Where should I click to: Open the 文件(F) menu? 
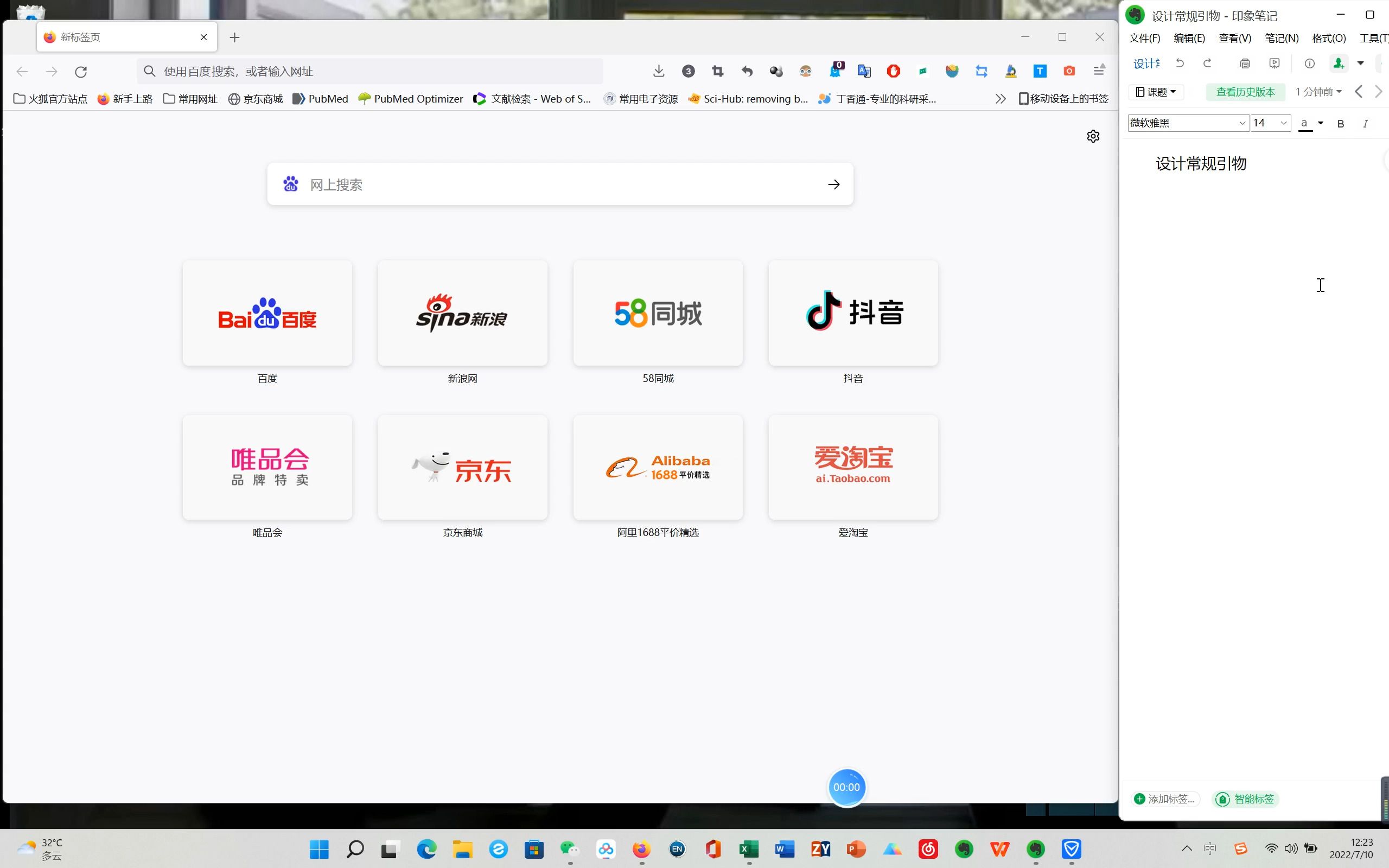pyautogui.click(x=1144, y=39)
